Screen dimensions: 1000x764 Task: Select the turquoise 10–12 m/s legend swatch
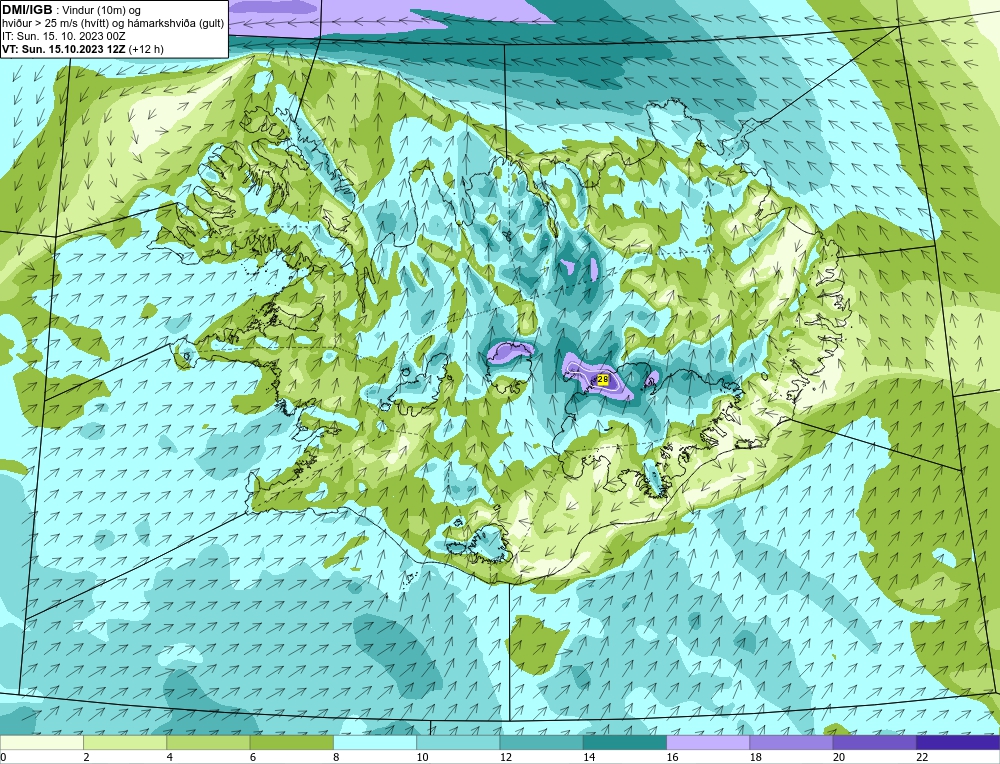(x=458, y=742)
